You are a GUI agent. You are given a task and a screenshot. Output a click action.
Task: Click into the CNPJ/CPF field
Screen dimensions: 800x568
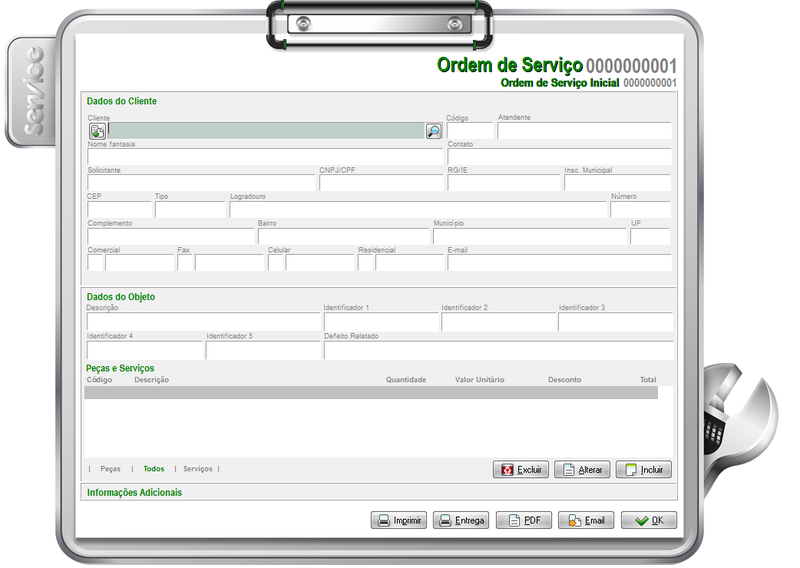coord(381,183)
